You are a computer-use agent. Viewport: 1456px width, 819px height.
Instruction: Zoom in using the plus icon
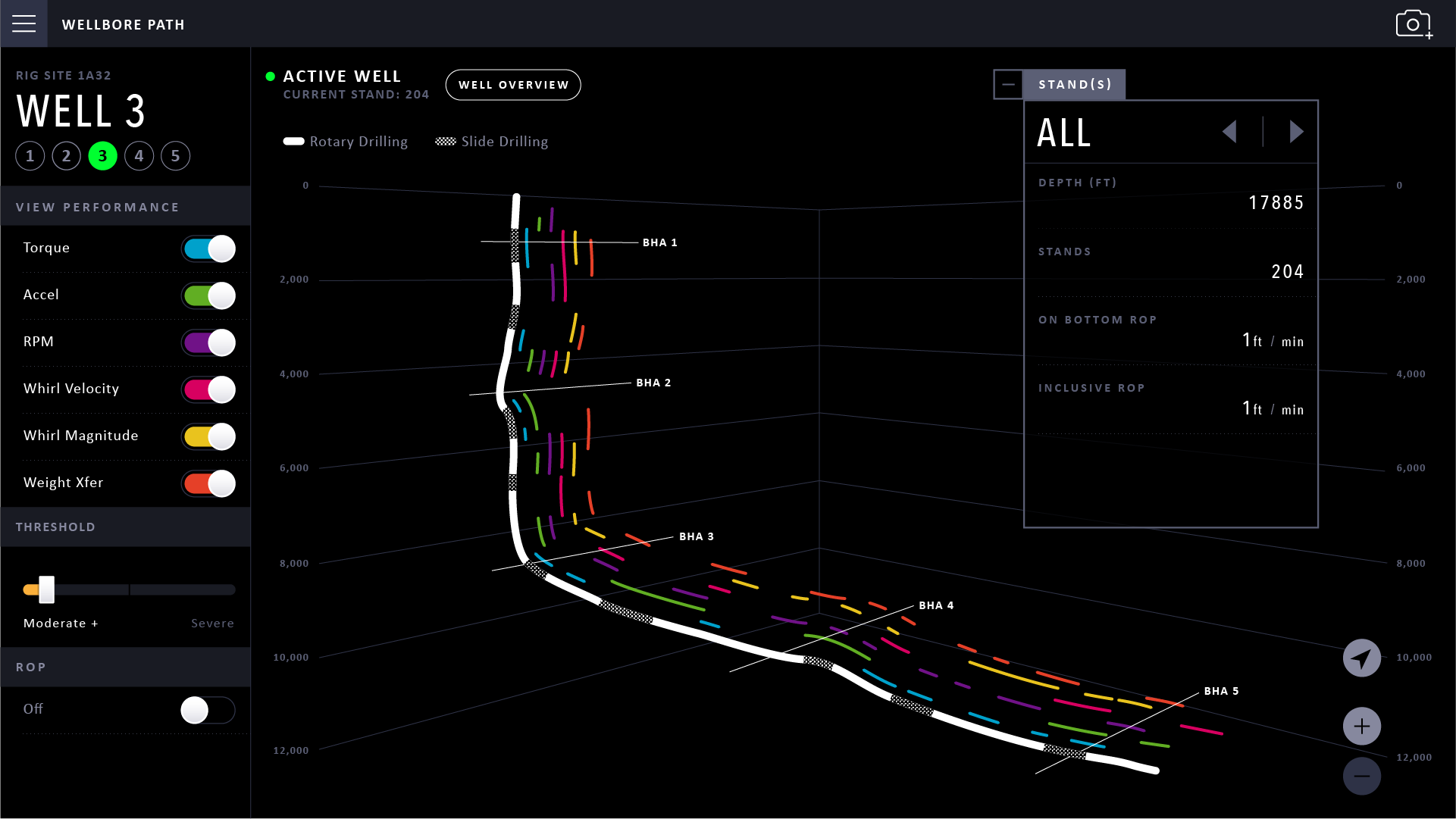coord(1362,725)
